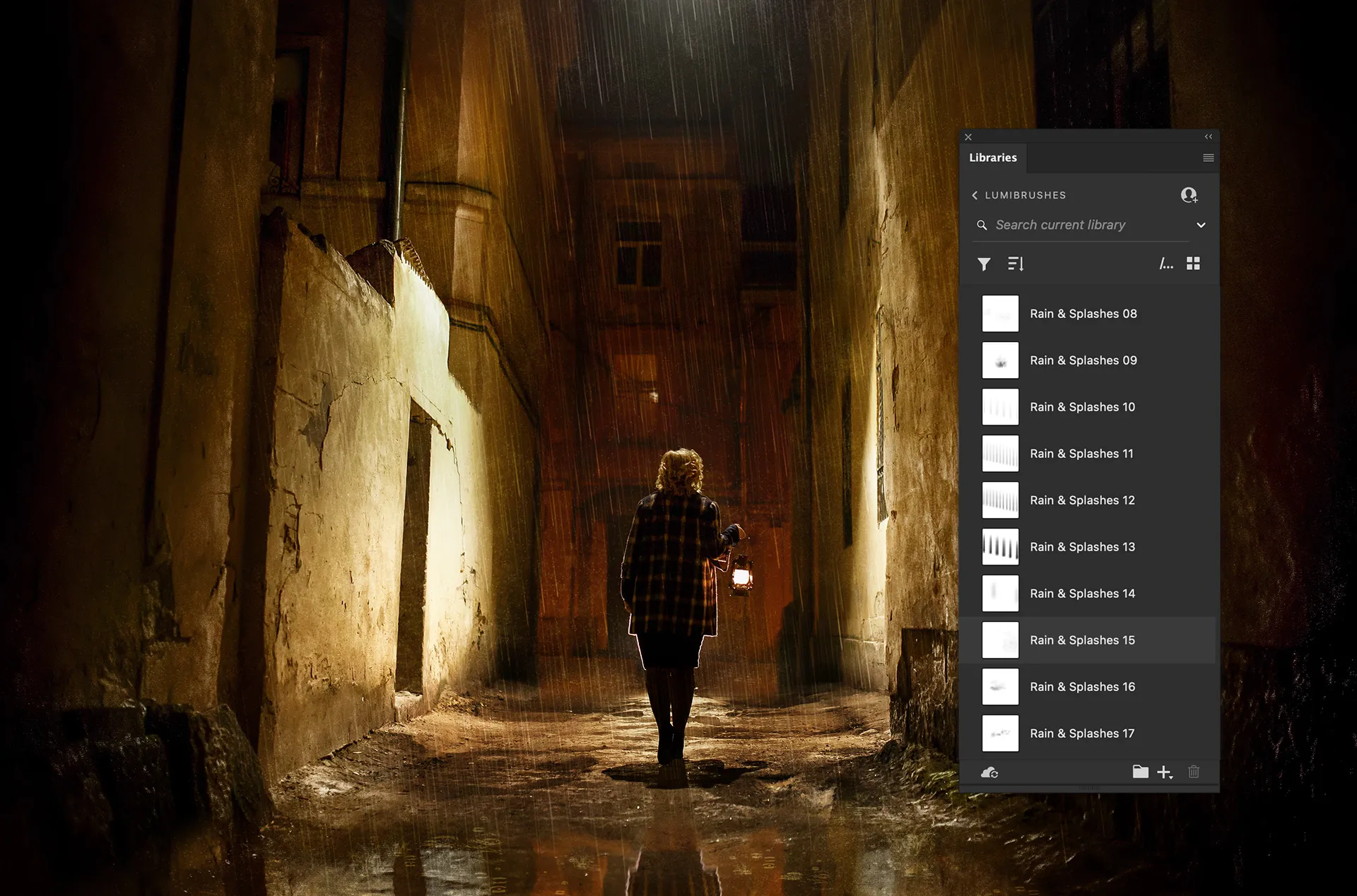The image size is (1357, 896).
Task: Click the filter funnel icon
Action: pos(984,264)
